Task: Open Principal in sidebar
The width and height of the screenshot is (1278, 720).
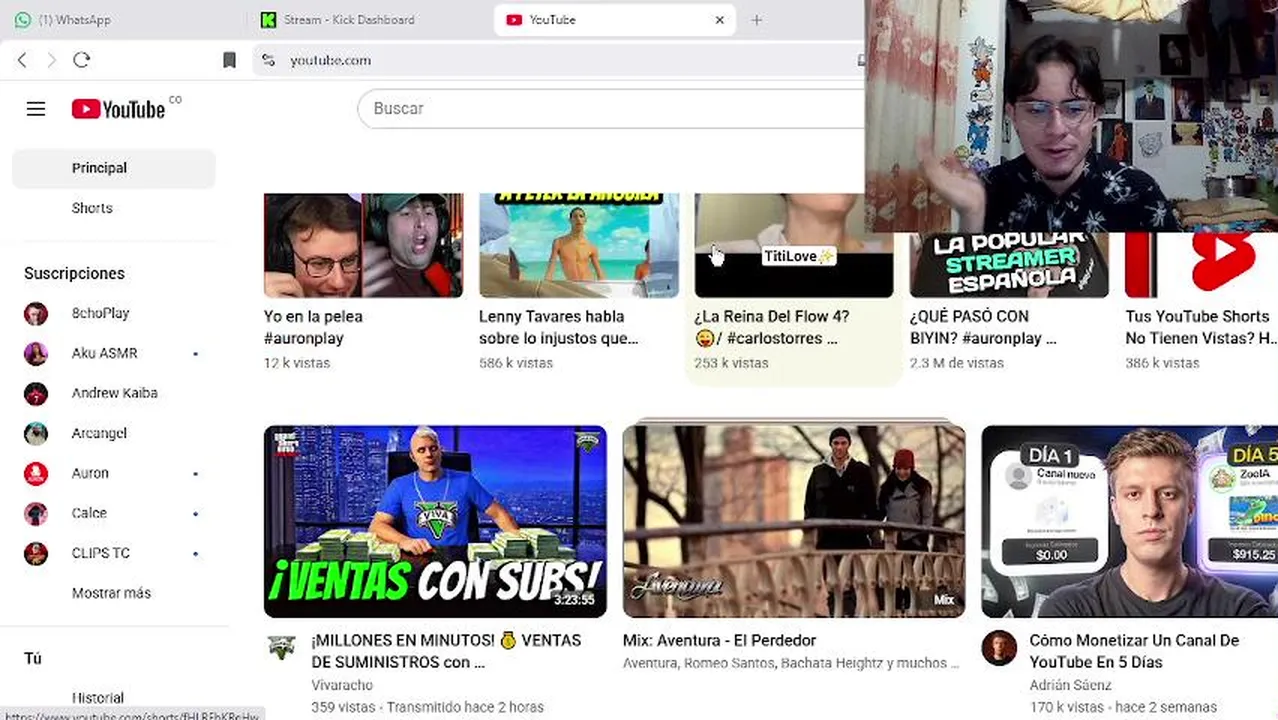Action: (113, 168)
